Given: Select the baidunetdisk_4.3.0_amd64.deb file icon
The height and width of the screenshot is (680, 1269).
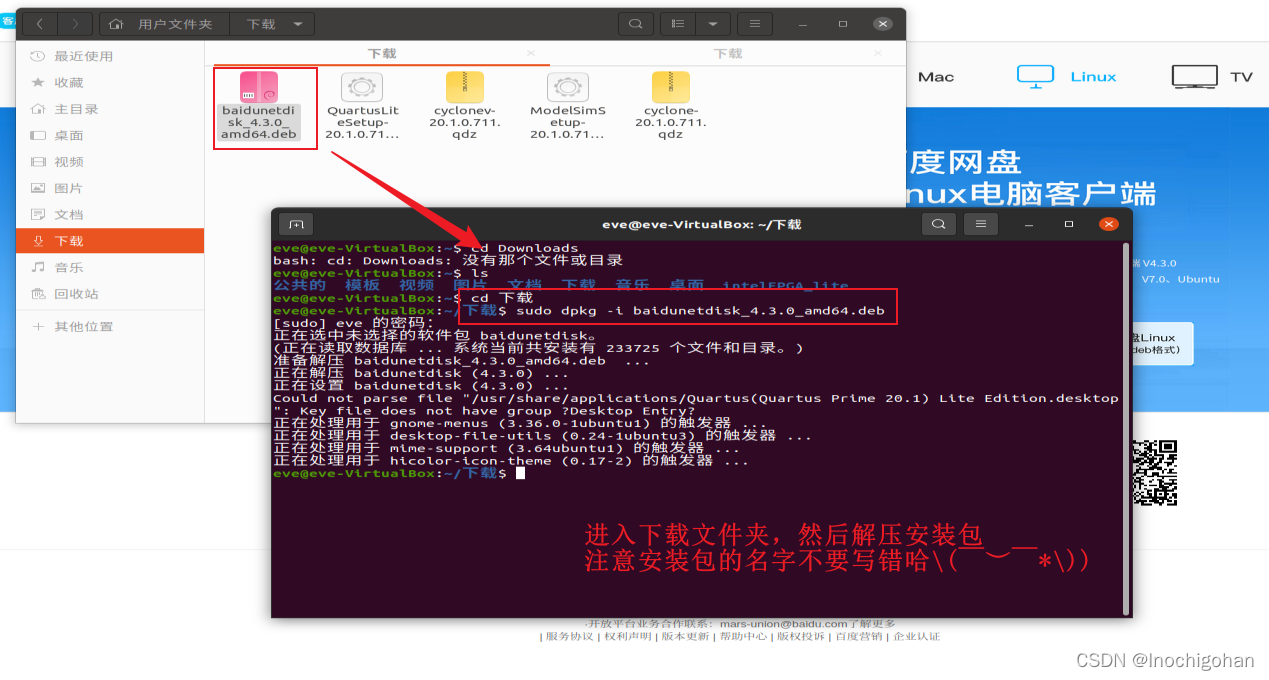Looking at the screenshot, I should pos(258,87).
